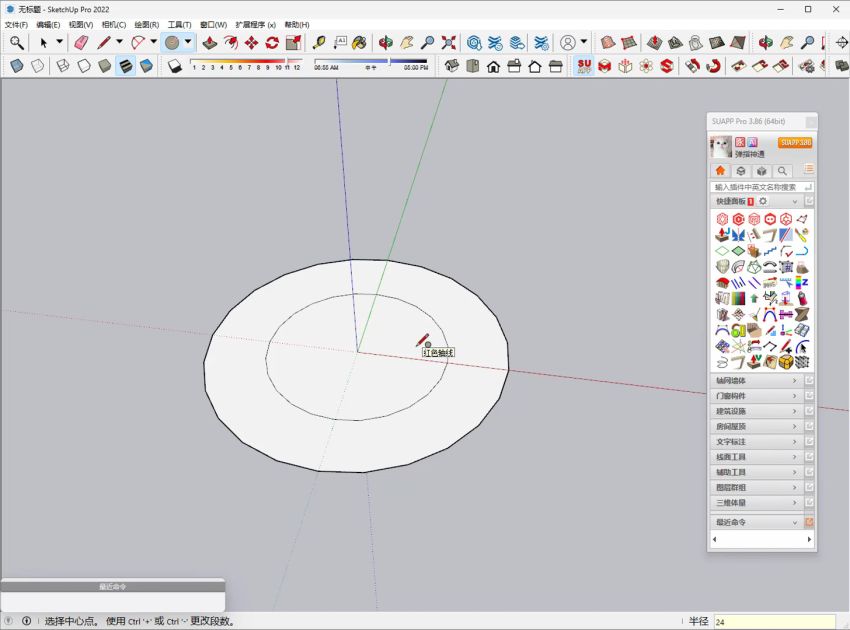Switch to the Front view house icon

coord(493,66)
